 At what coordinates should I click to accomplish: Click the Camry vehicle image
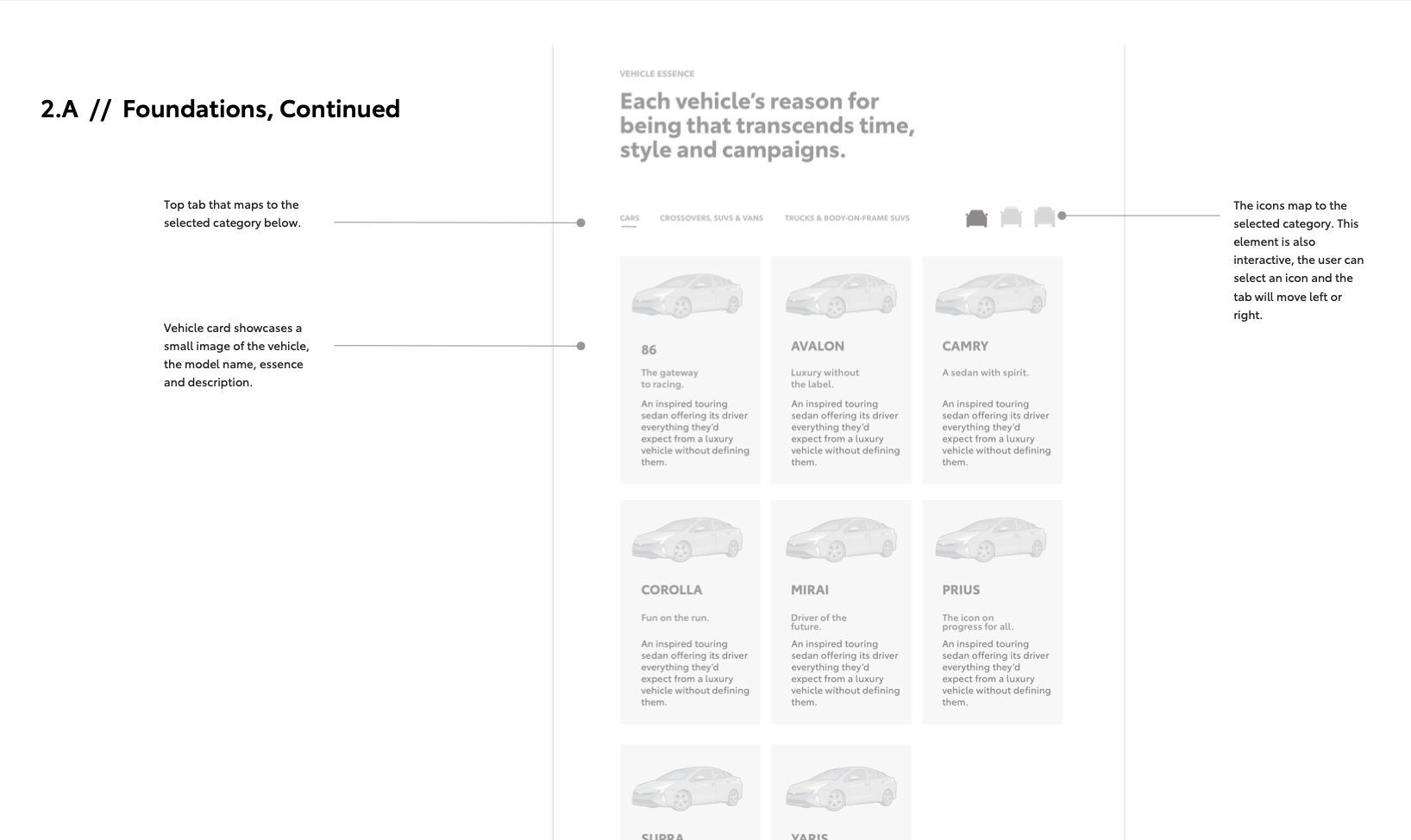coord(991,296)
